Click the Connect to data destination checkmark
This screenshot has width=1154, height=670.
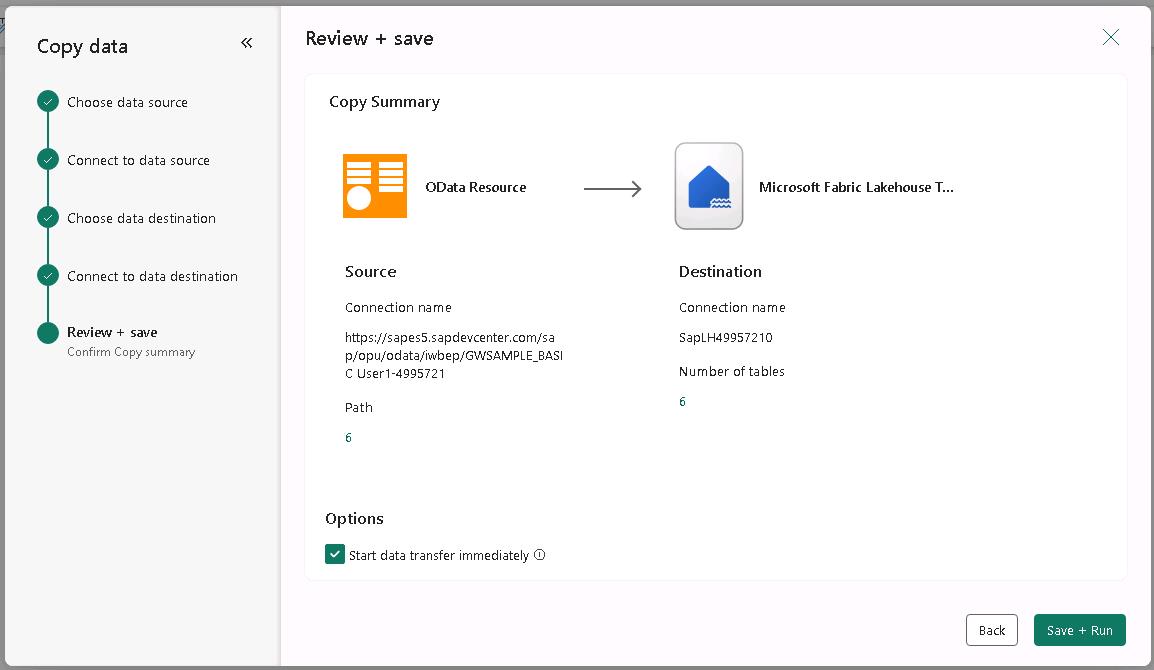click(x=48, y=276)
